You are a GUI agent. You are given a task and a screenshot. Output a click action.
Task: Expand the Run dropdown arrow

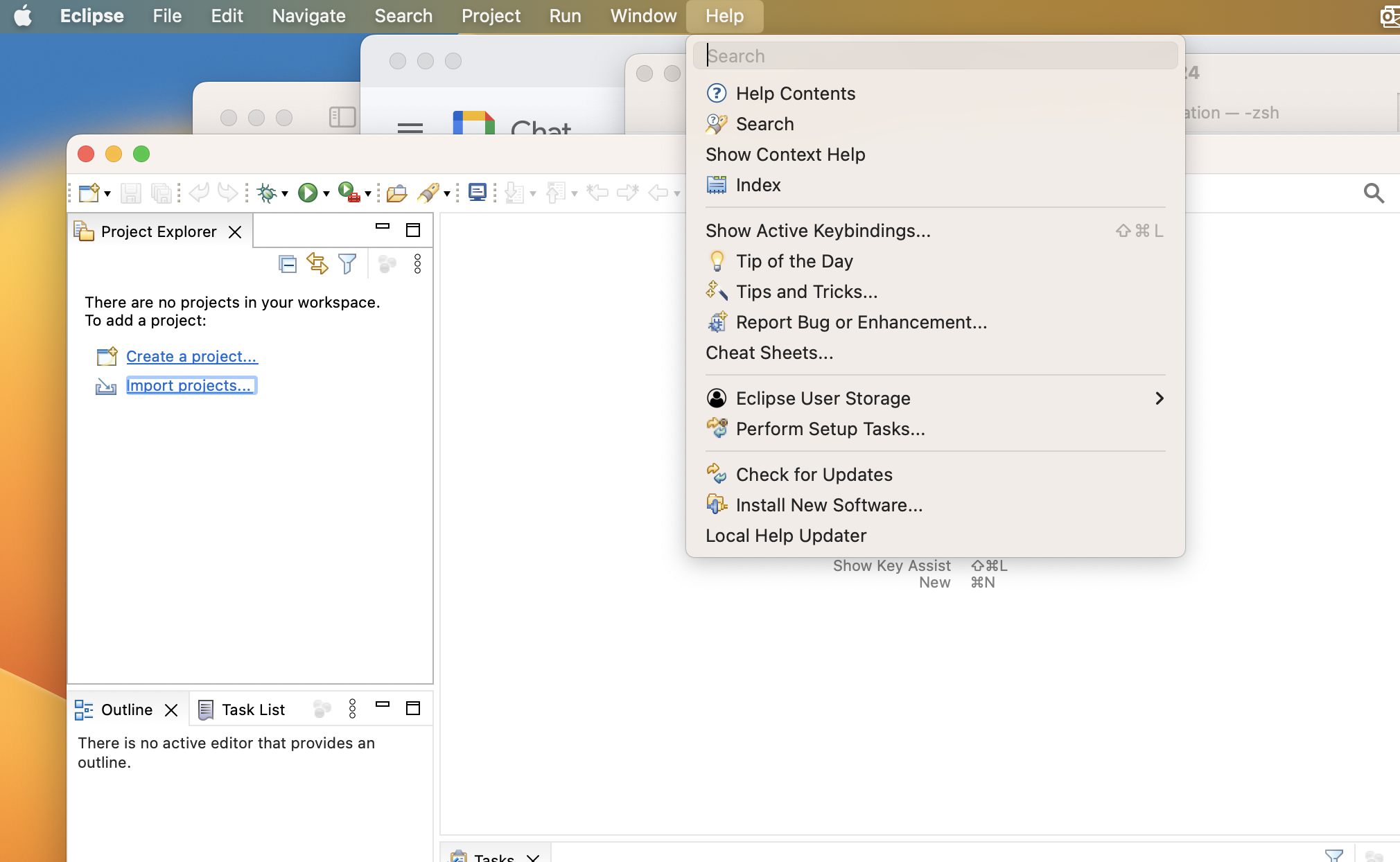(326, 194)
